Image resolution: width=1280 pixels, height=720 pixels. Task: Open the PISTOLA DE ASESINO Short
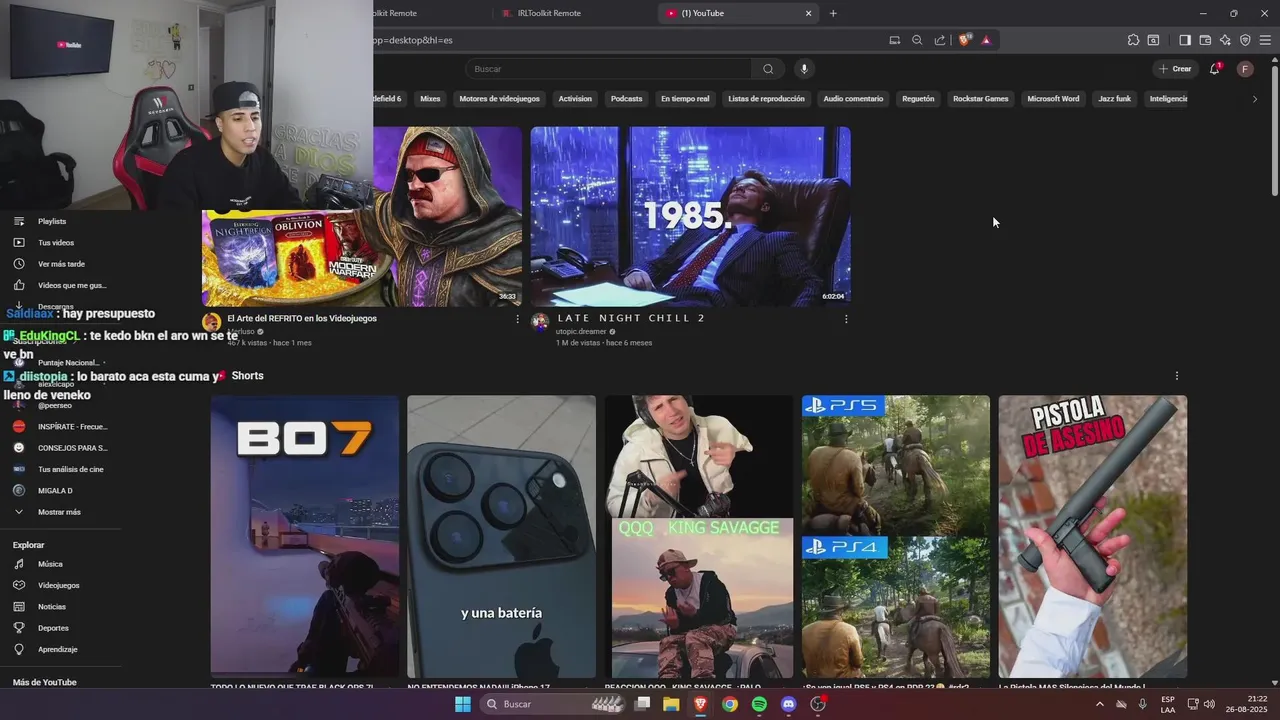pyautogui.click(x=1093, y=536)
